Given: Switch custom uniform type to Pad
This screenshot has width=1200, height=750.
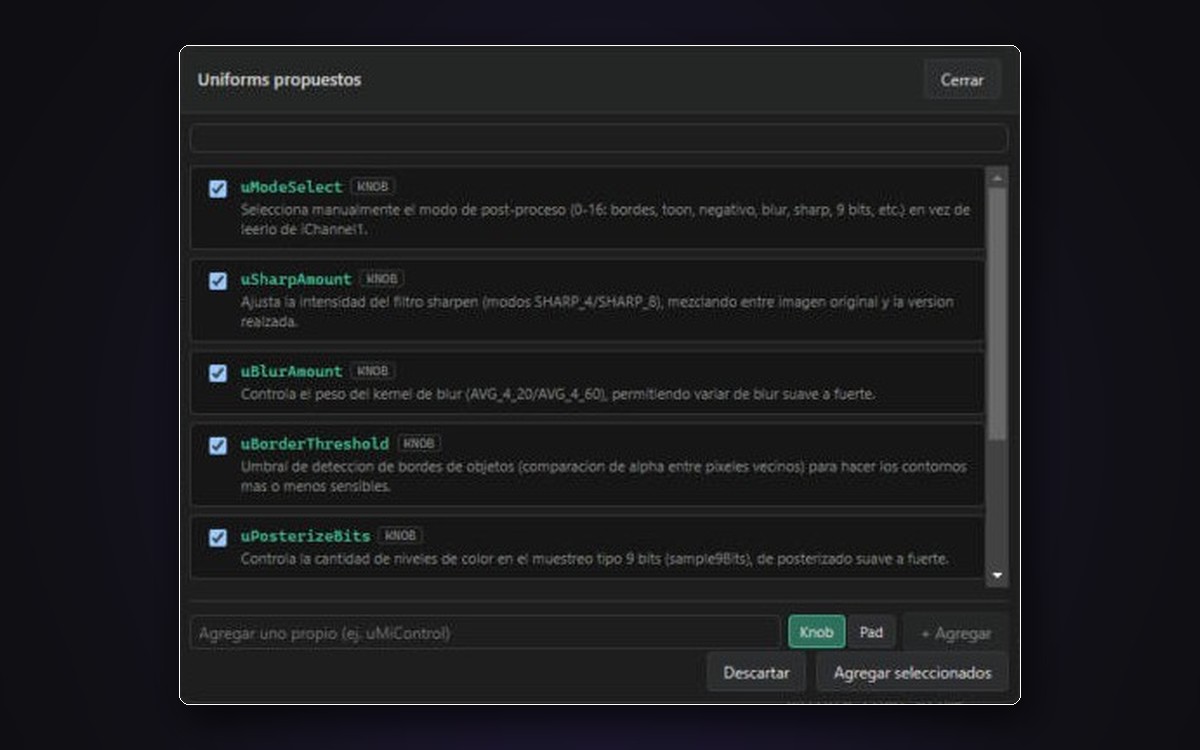Looking at the screenshot, I should click(871, 632).
